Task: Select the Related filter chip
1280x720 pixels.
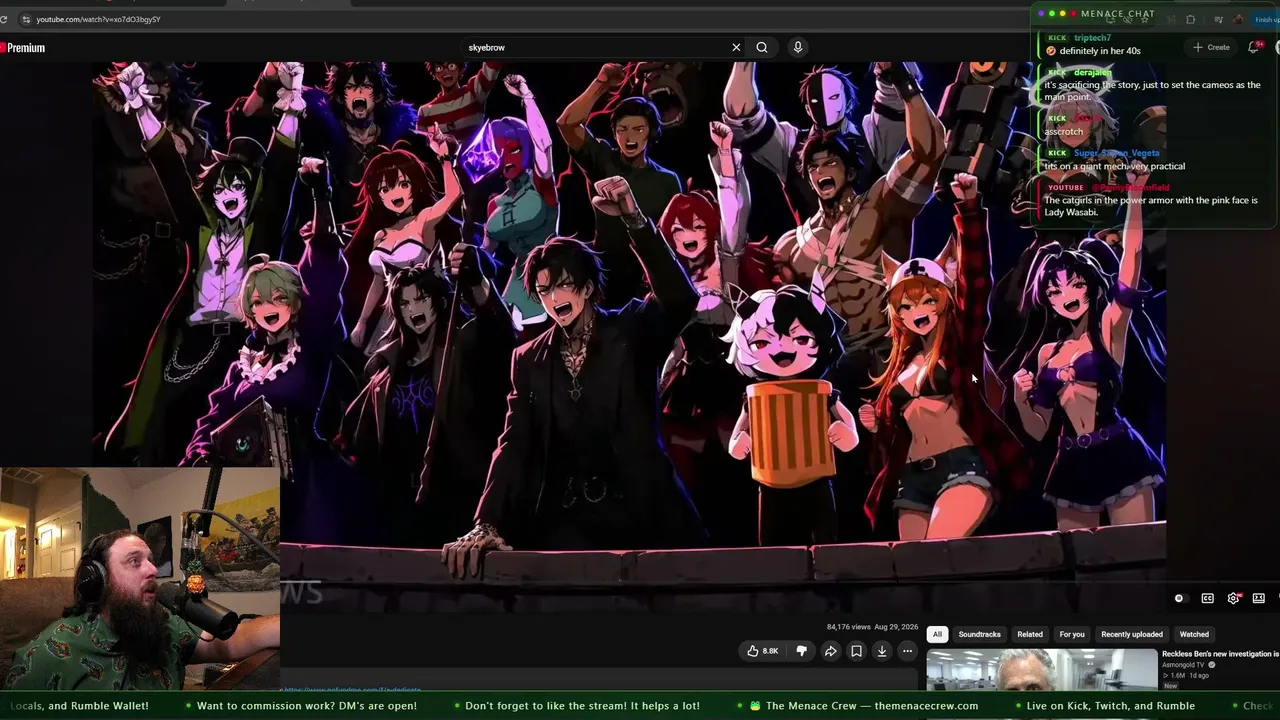Action: 1030,634
